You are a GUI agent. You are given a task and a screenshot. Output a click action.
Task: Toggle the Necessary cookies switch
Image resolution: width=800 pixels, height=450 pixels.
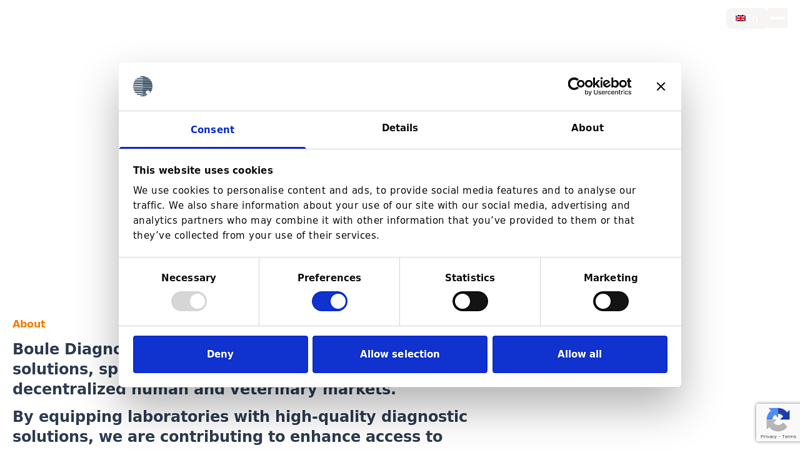coord(189,301)
